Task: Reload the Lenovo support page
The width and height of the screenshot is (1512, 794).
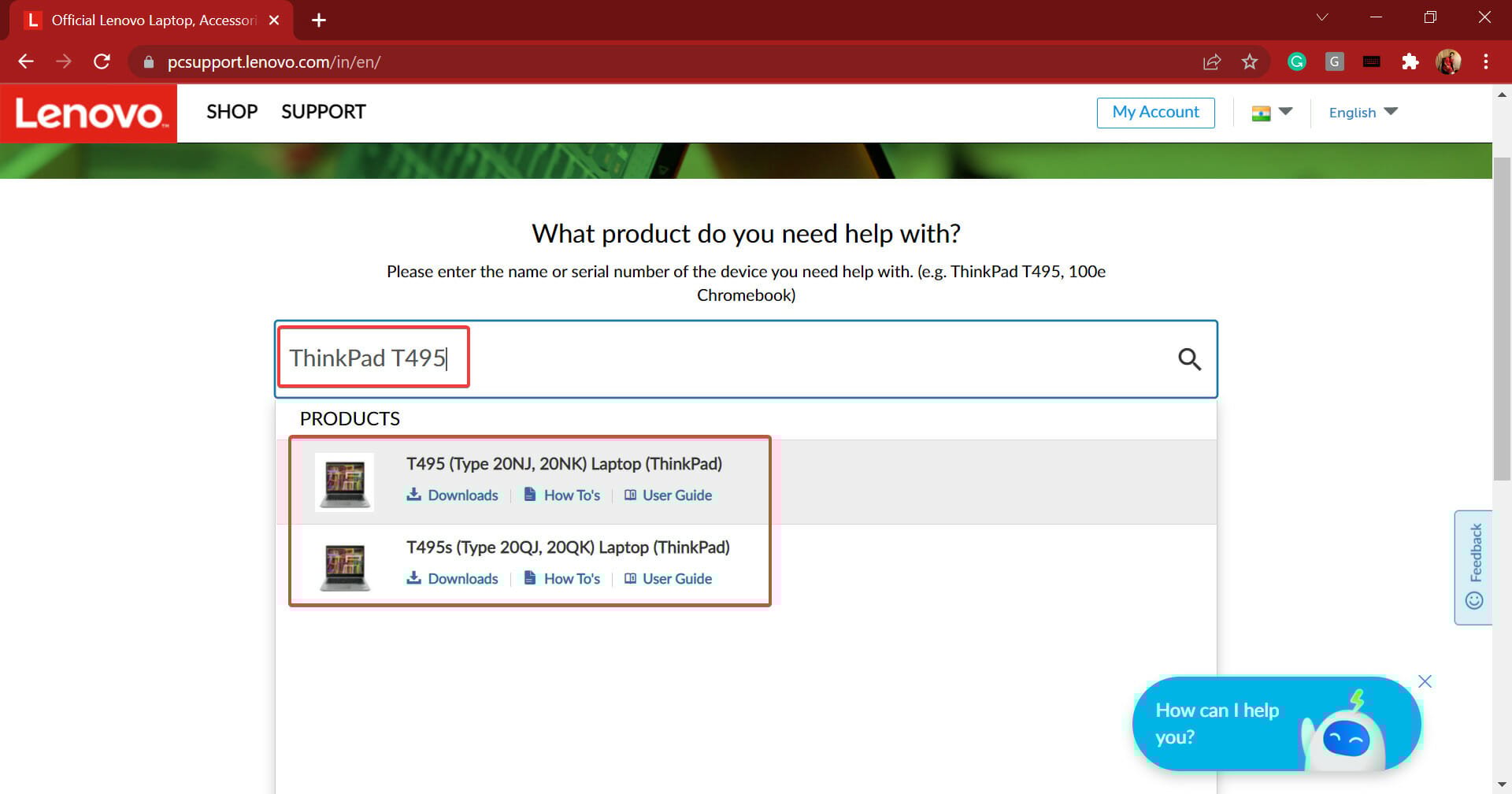Action: coord(102,61)
